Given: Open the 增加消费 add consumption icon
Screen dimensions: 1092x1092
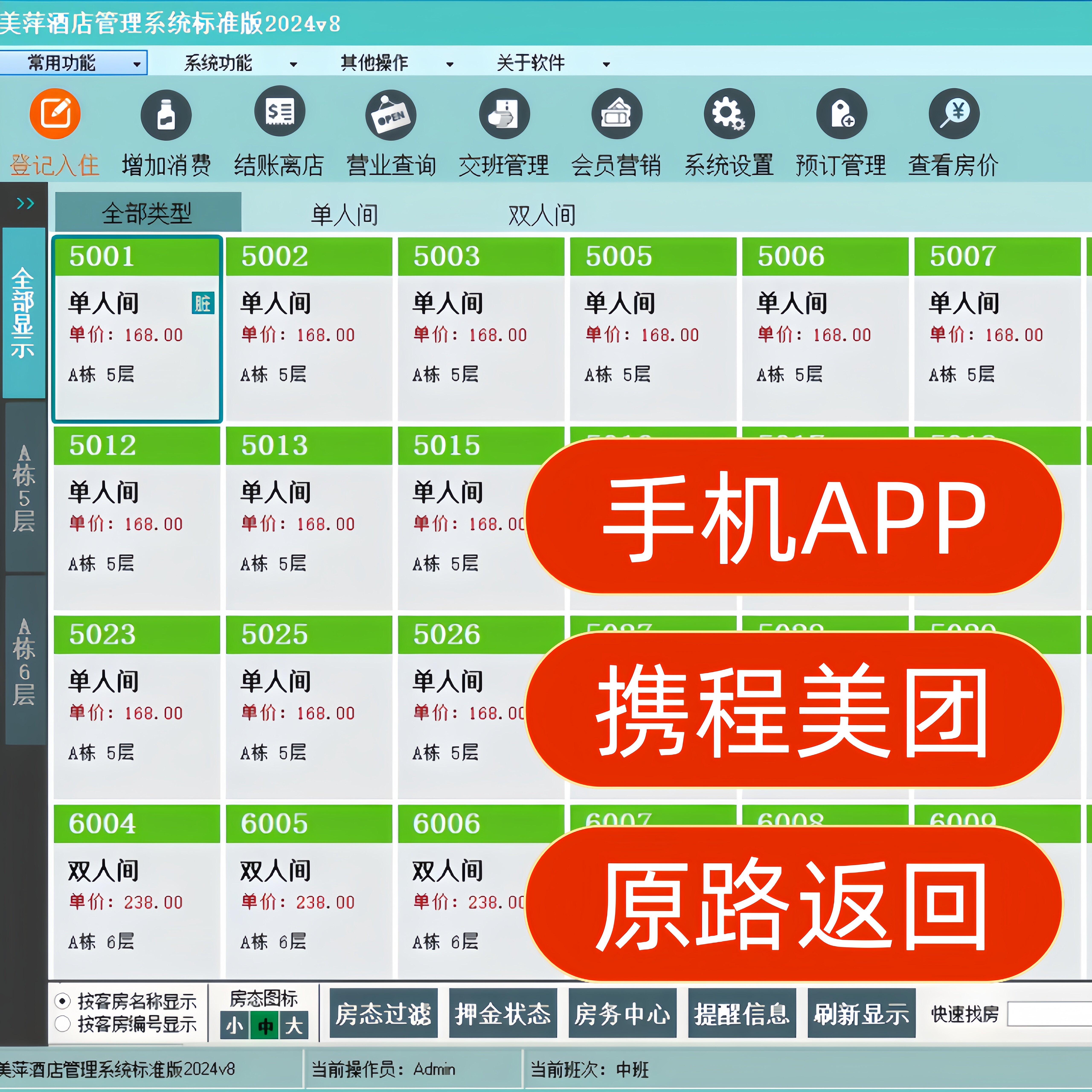Looking at the screenshot, I should pyautogui.click(x=166, y=115).
